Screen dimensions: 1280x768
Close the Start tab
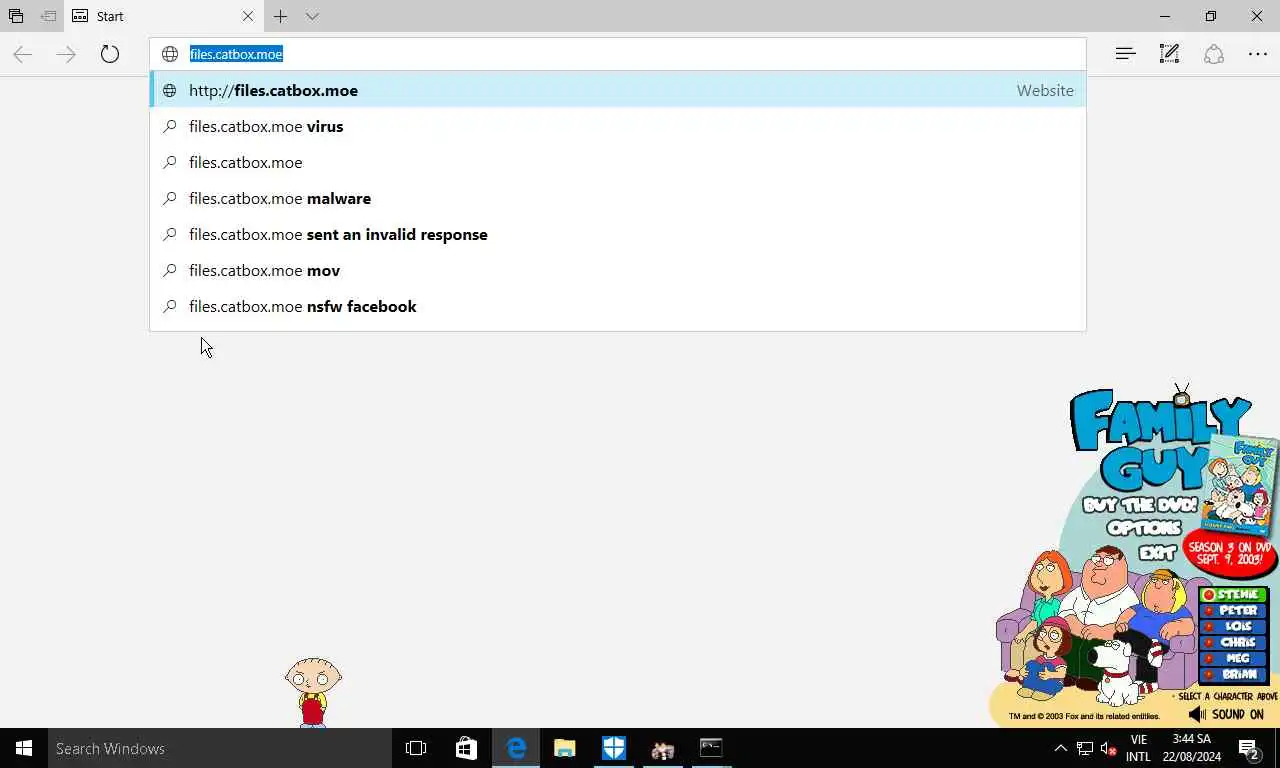[248, 16]
